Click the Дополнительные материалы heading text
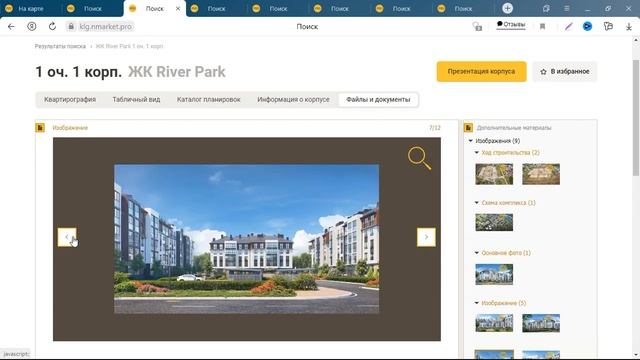Viewport: 640px width, 360px height. pos(514,128)
